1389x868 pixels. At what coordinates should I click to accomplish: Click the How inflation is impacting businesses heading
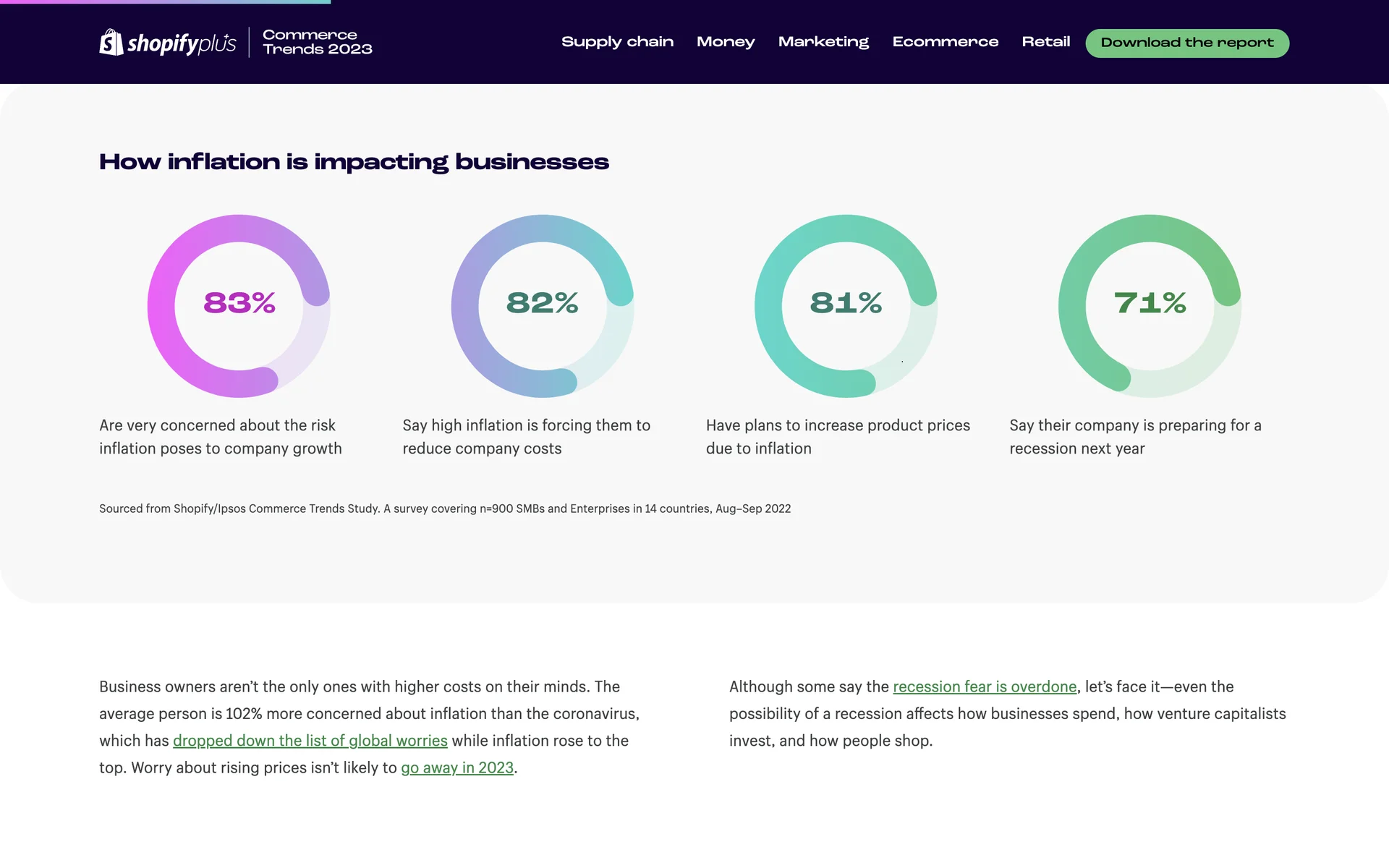tap(354, 161)
